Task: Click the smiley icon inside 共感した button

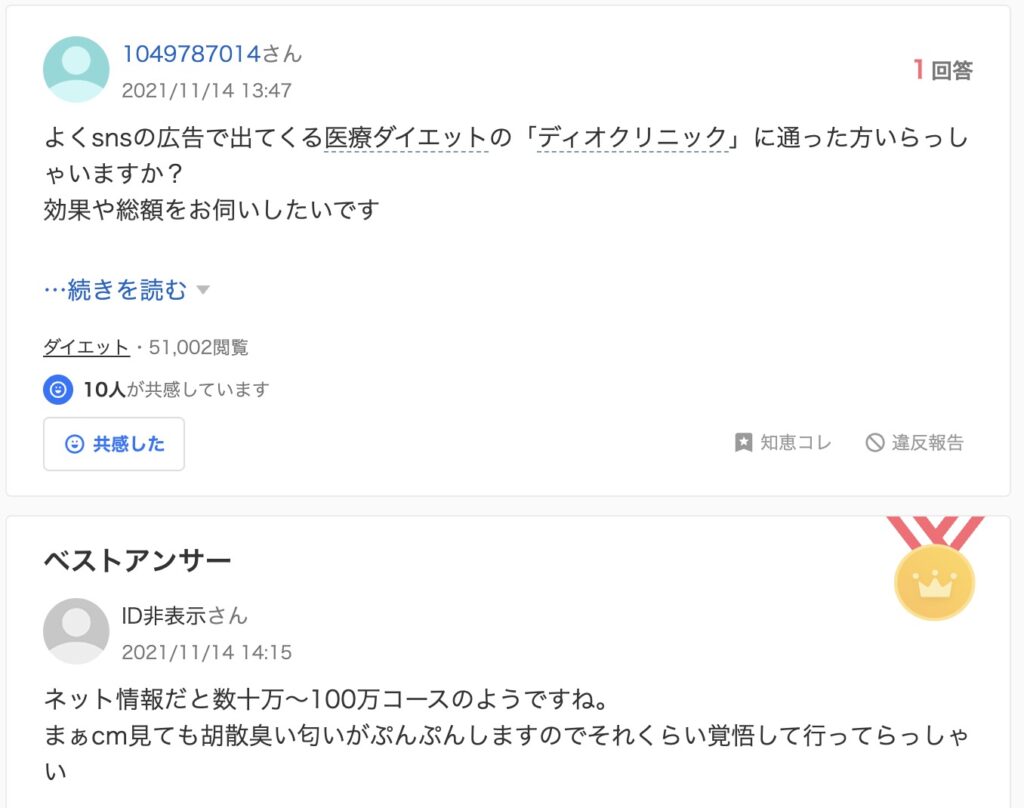Action: pyautogui.click(x=74, y=444)
